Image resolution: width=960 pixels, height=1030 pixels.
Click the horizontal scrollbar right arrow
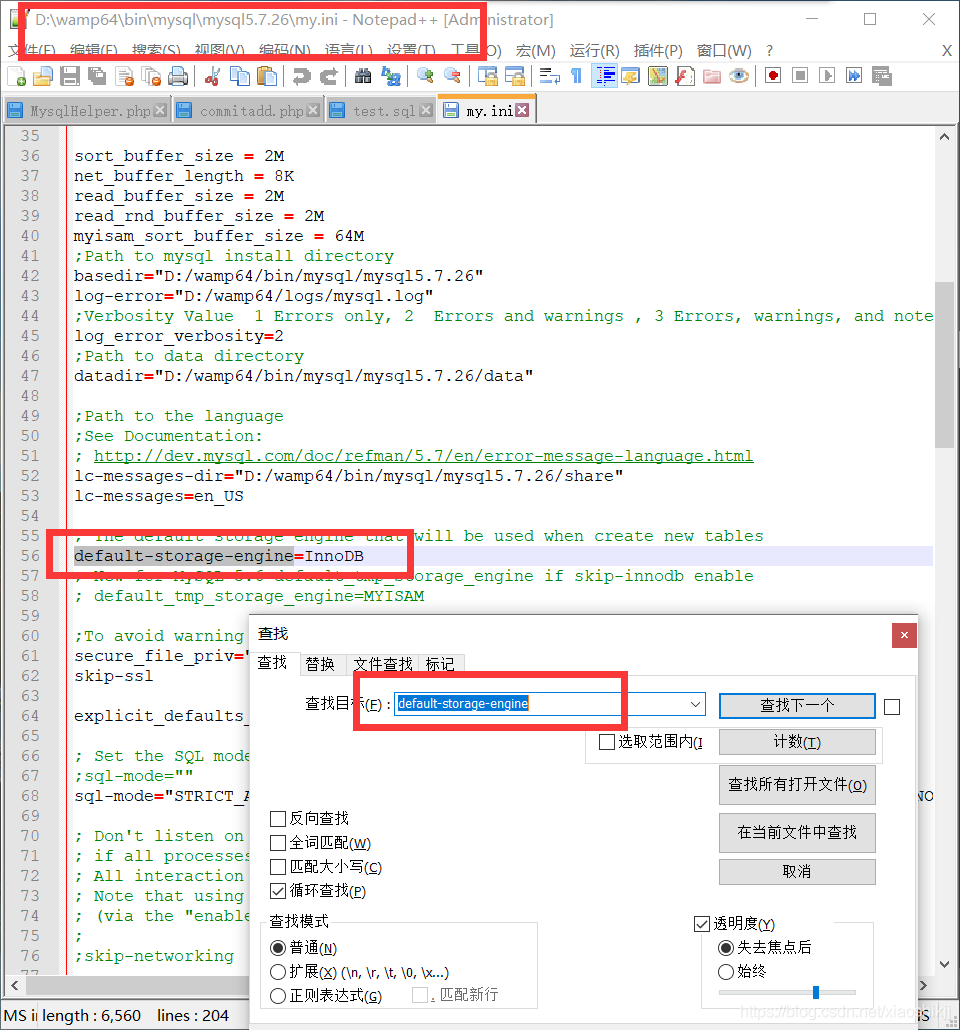tap(922, 985)
